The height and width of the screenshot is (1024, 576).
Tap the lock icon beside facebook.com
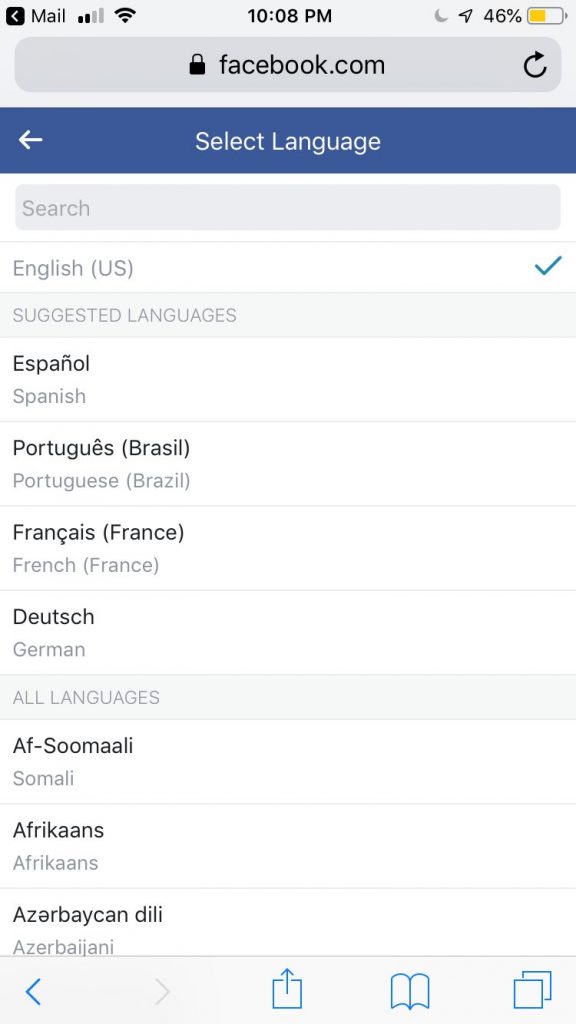[x=197, y=65]
